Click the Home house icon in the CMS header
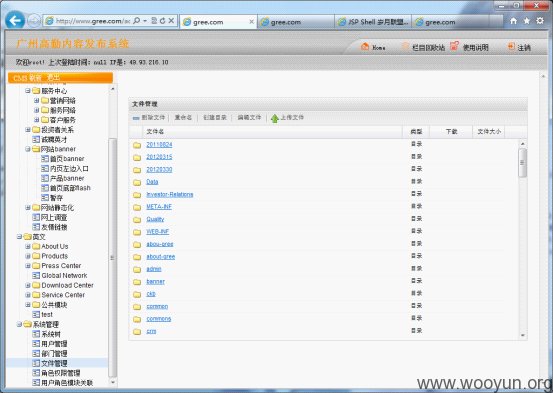Viewport: 553px width, 393px height. pos(365,46)
